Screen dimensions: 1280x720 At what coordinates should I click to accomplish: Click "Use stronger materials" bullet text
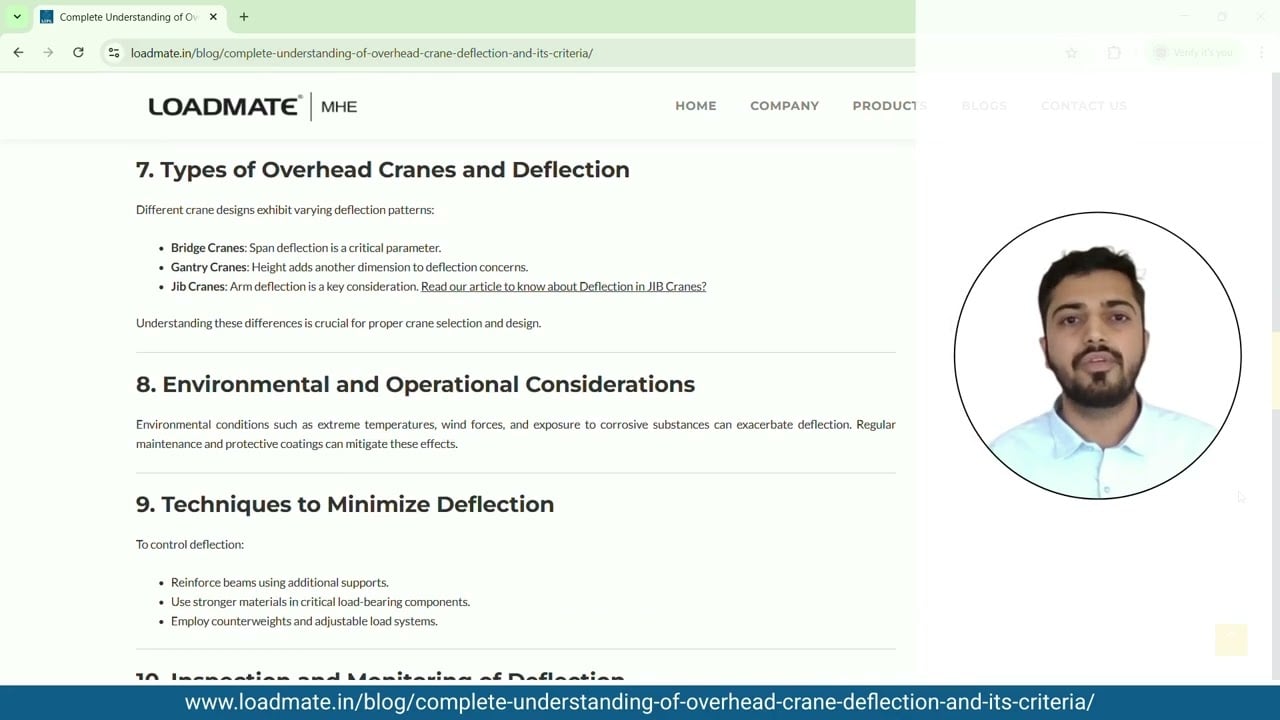click(320, 602)
